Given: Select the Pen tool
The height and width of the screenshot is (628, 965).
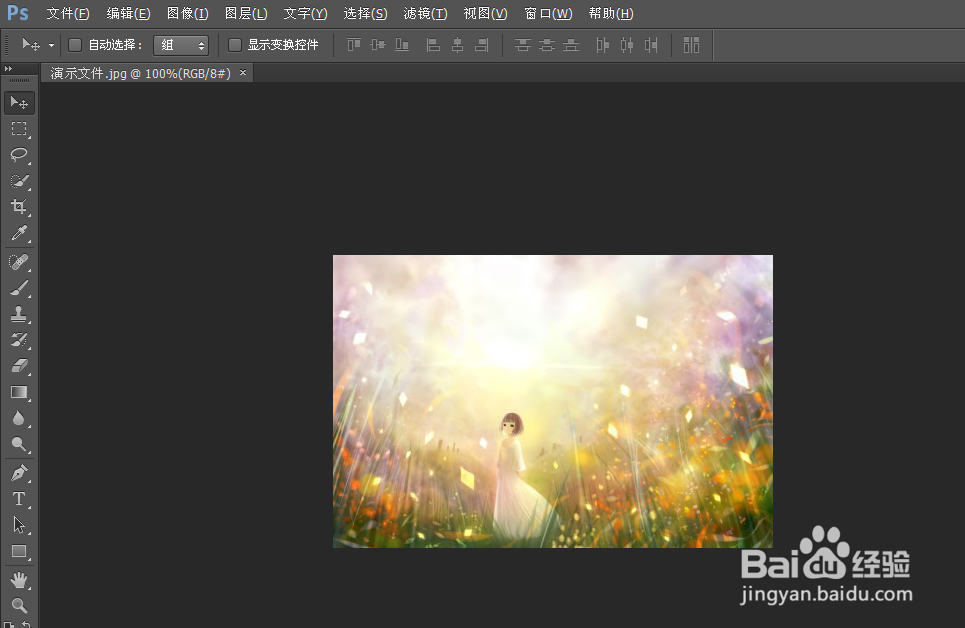Looking at the screenshot, I should pos(19,473).
